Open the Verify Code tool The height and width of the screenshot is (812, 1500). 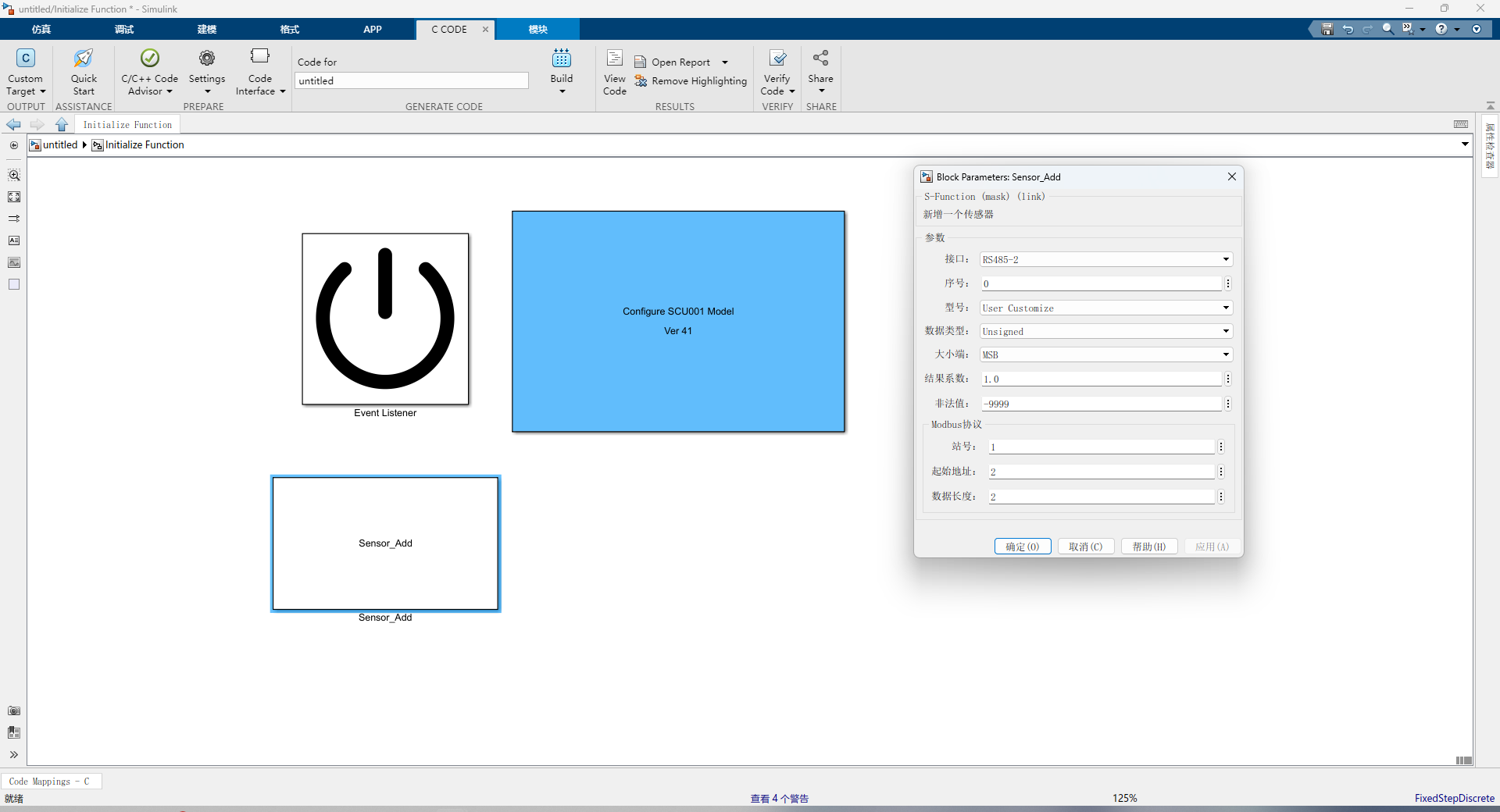pos(777,72)
